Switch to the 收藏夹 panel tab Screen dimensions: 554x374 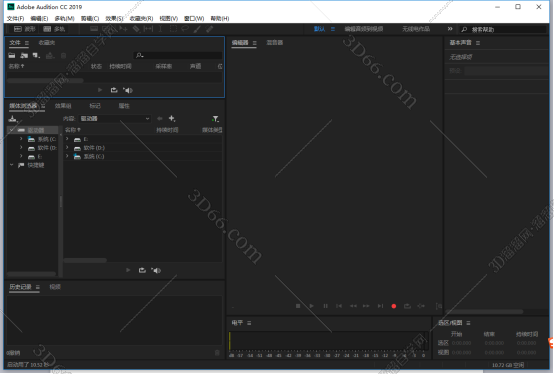pyautogui.click(x=47, y=43)
